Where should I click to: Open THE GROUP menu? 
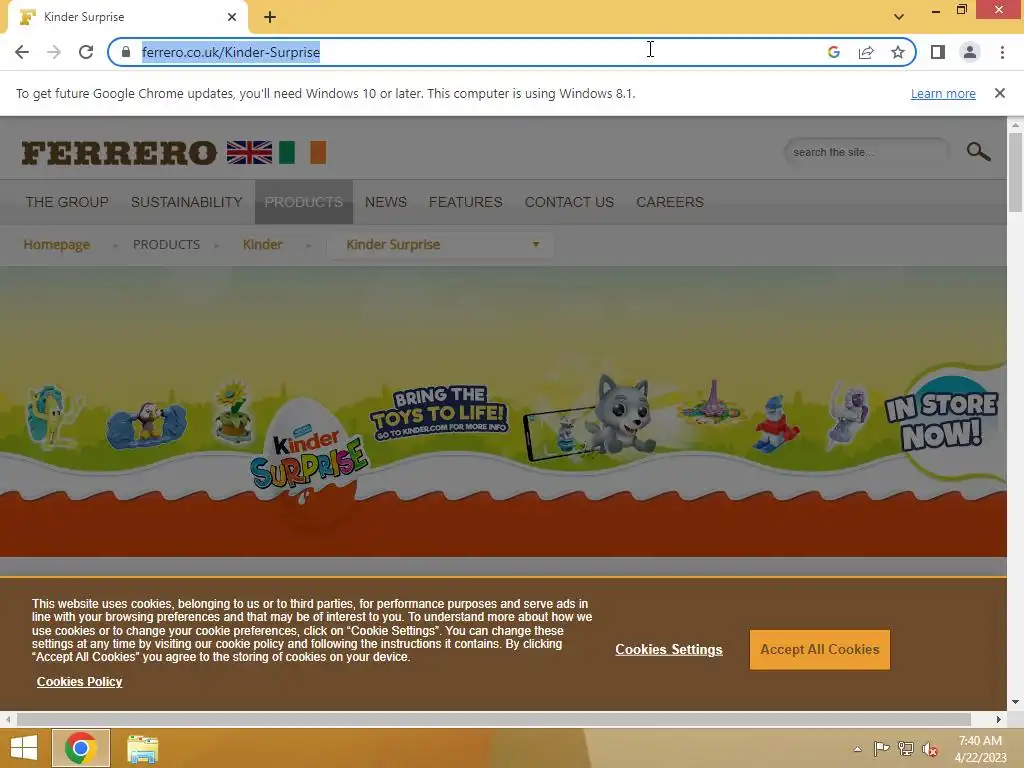click(x=67, y=202)
